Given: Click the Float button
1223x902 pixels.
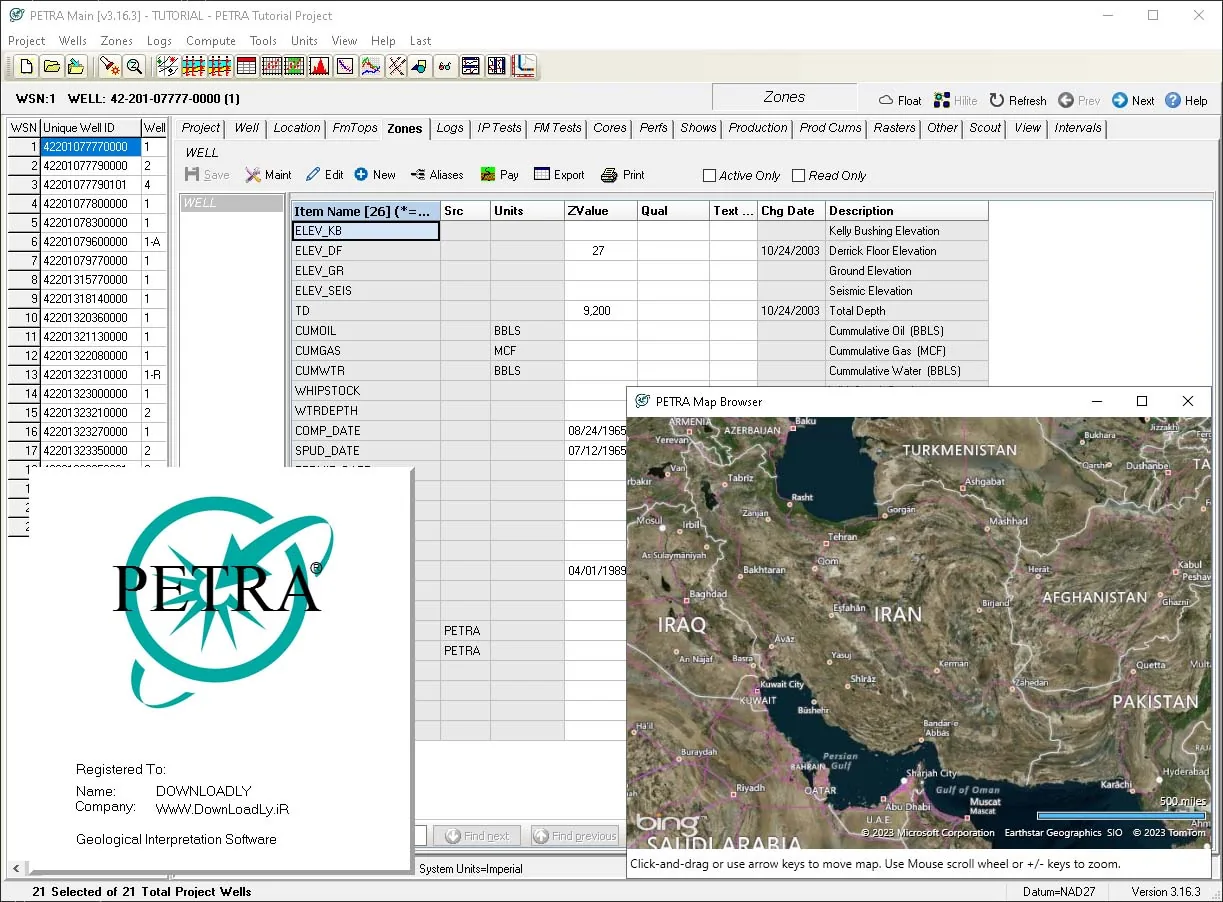Looking at the screenshot, I should [900, 101].
